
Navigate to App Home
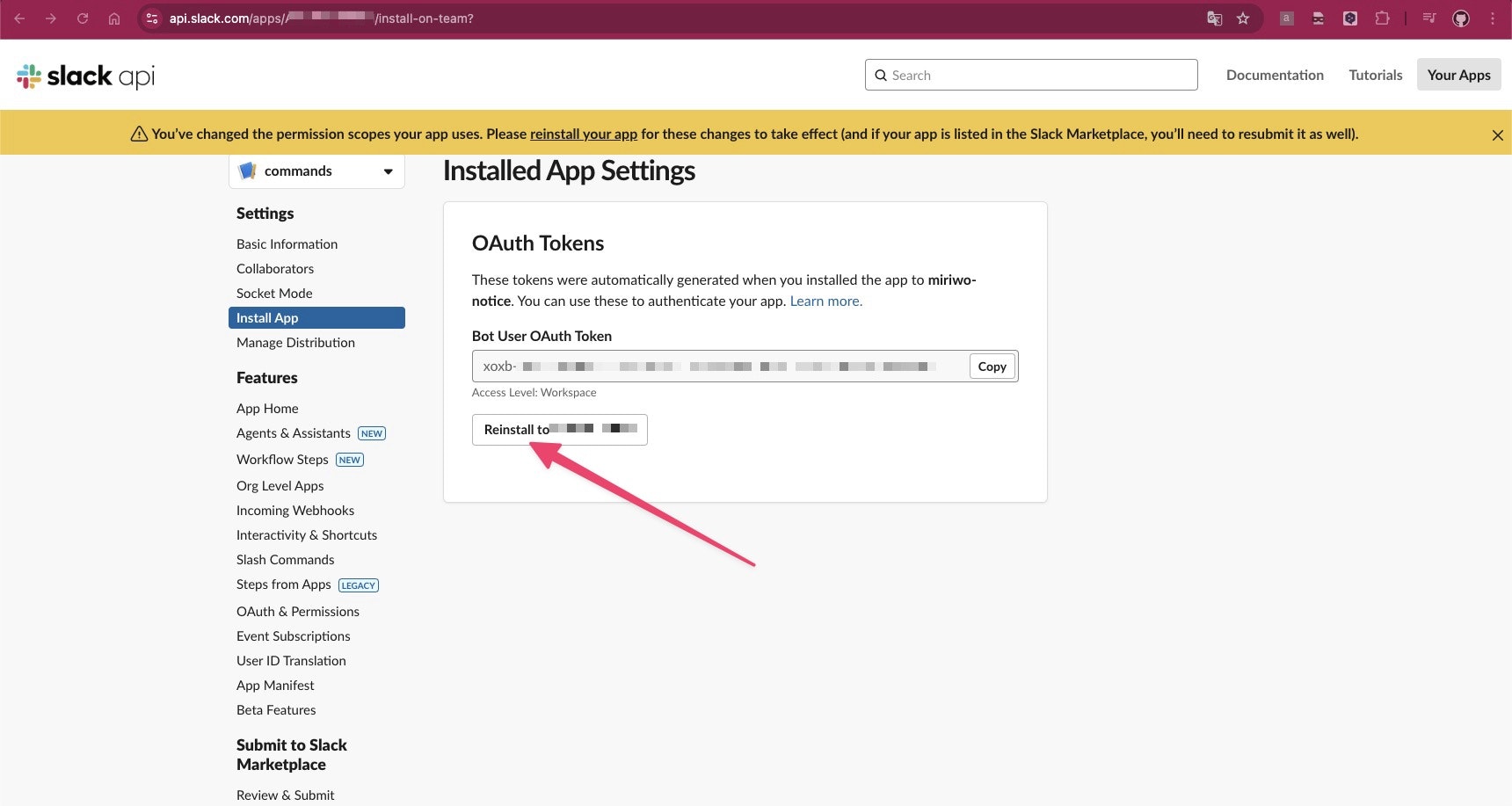(x=267, y=409)
